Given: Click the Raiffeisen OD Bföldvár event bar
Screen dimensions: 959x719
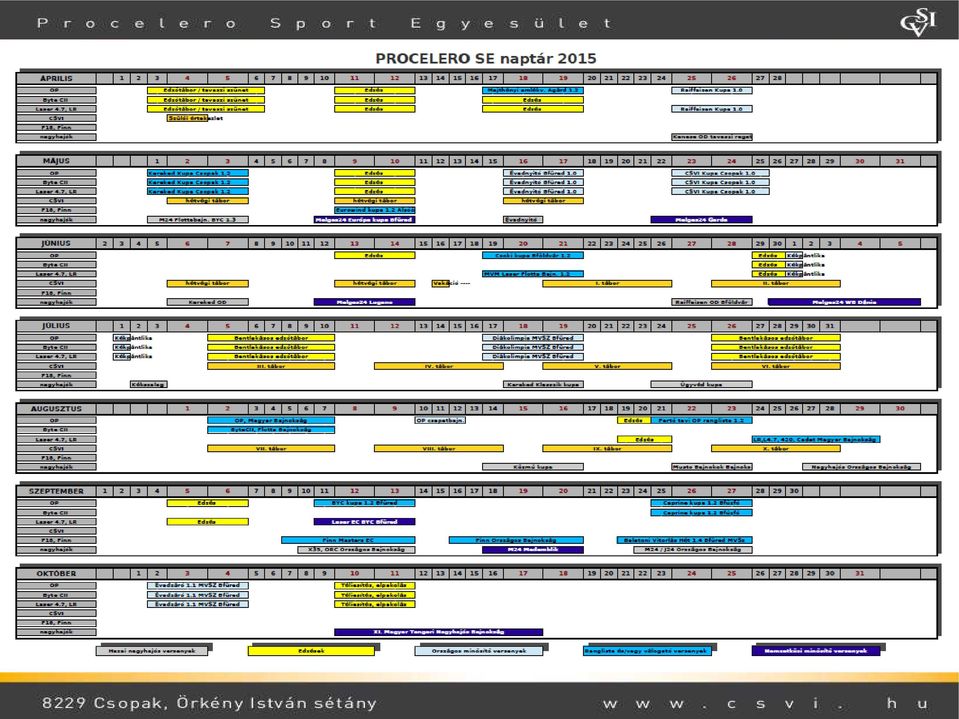Looking at the screenshot, I should pos(712,302).
